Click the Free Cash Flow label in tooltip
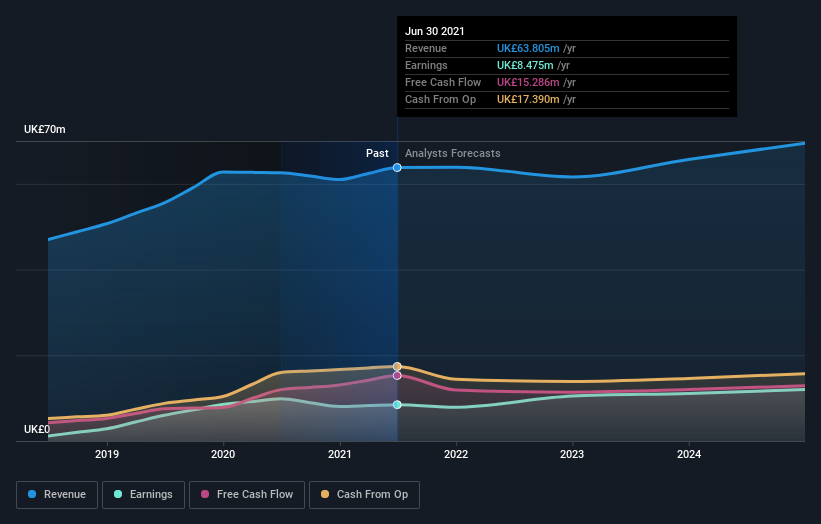821x524 pixels. pyautogui.click(x=443, y=82)
